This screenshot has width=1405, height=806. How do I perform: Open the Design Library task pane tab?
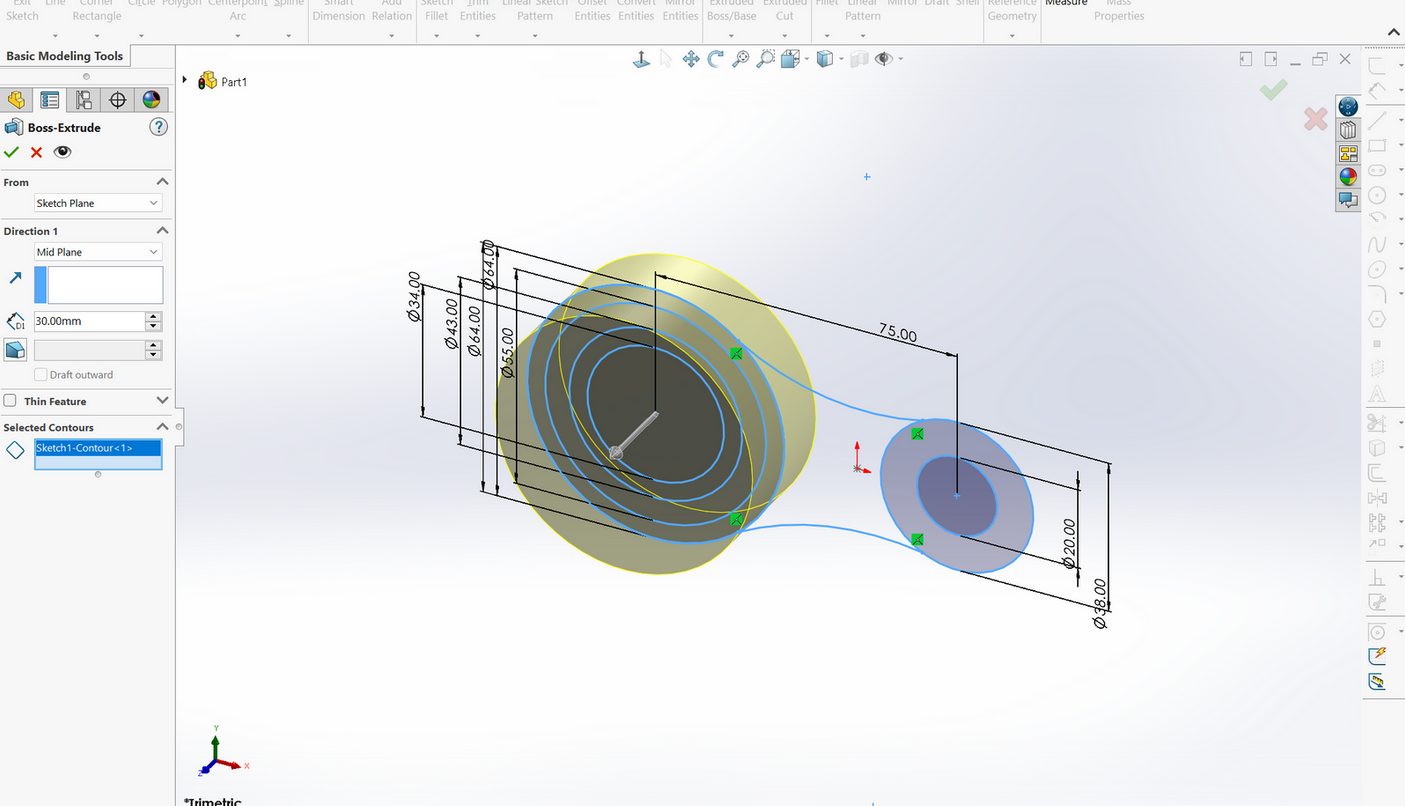[x=1348, y=130]
